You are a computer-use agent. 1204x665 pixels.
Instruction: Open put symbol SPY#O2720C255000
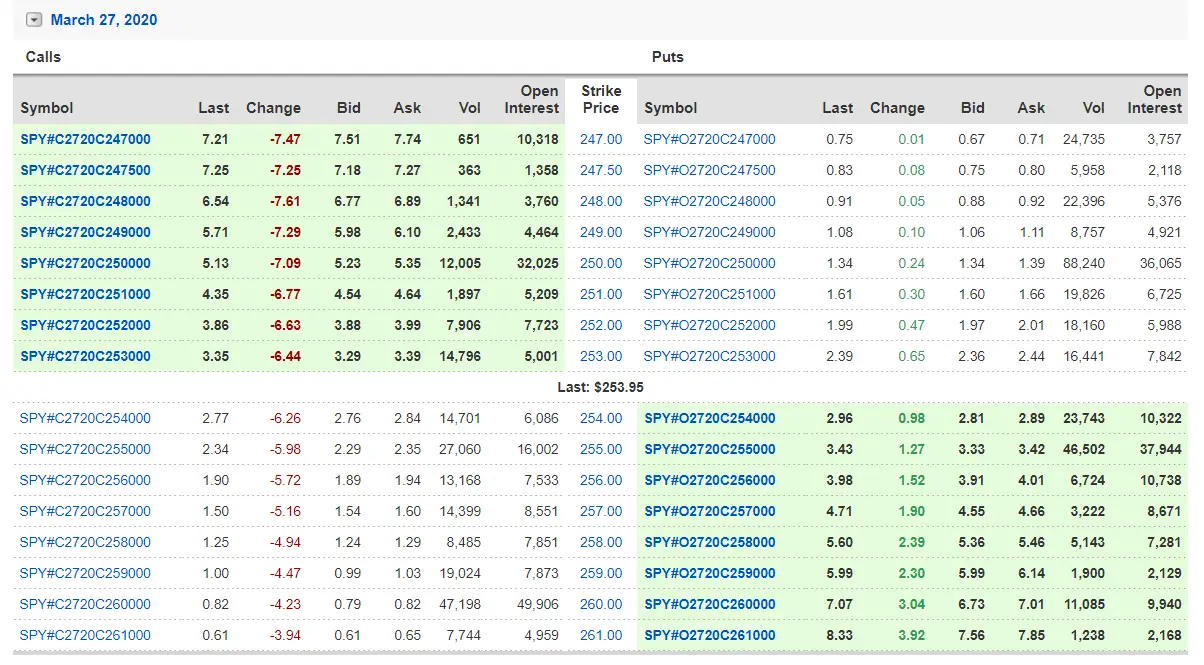(x=710, y=449)
